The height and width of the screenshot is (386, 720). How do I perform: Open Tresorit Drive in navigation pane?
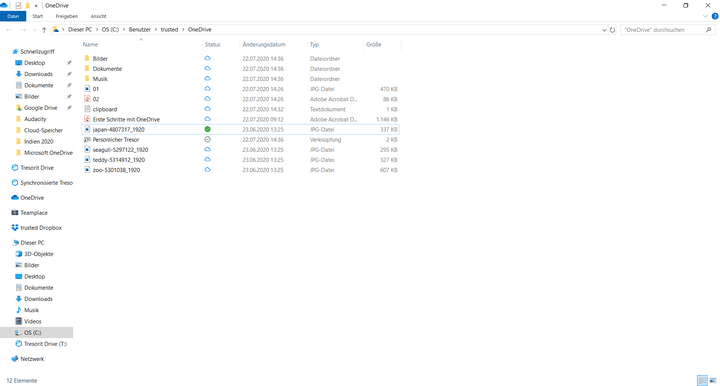[37, 168]
